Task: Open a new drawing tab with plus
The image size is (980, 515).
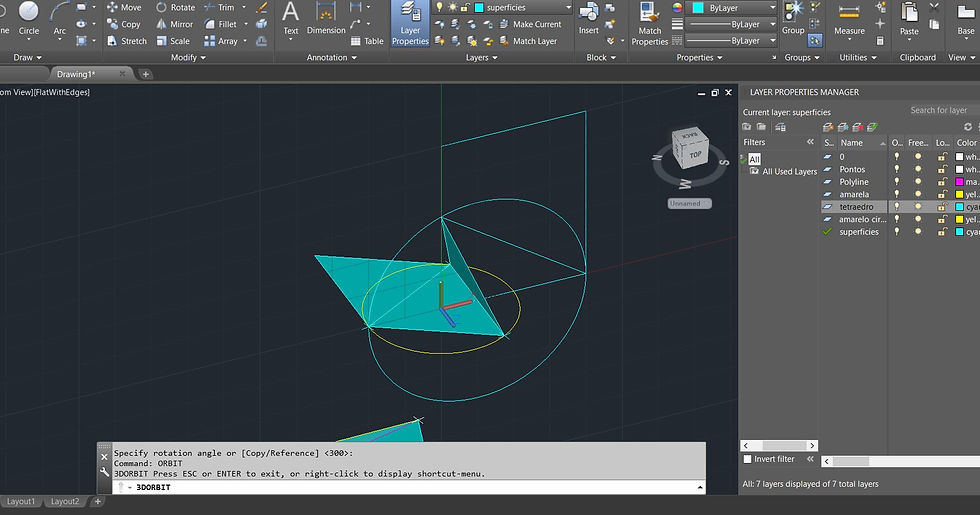Action: pos(145,74)
